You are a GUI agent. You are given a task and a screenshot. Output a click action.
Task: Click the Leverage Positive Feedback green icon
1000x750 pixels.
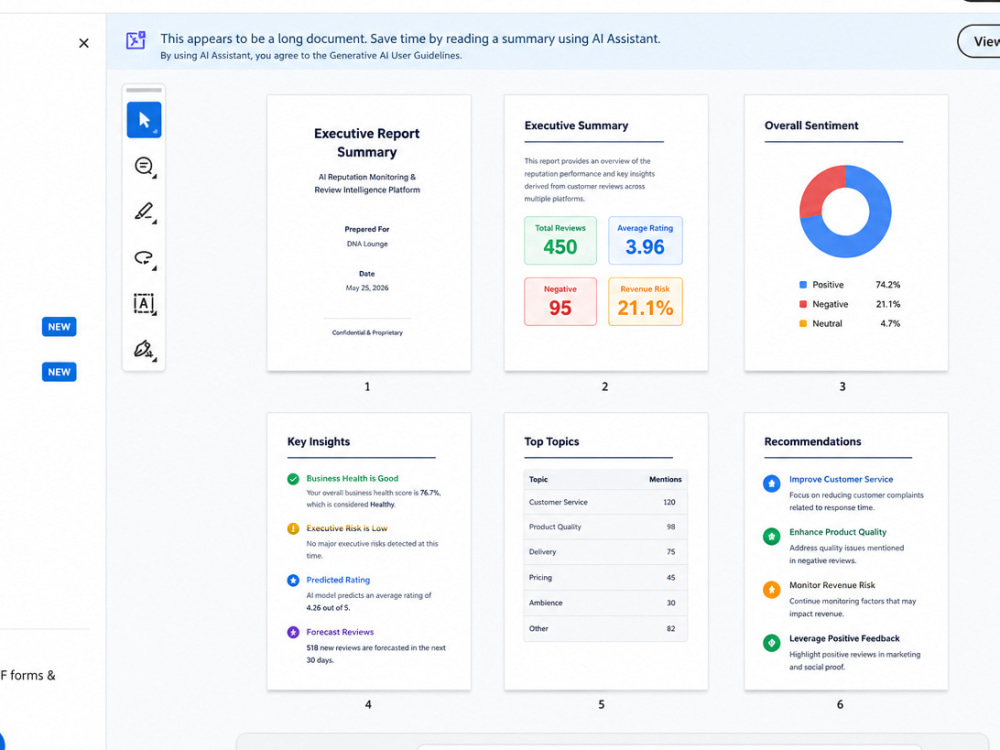[772, 643]
